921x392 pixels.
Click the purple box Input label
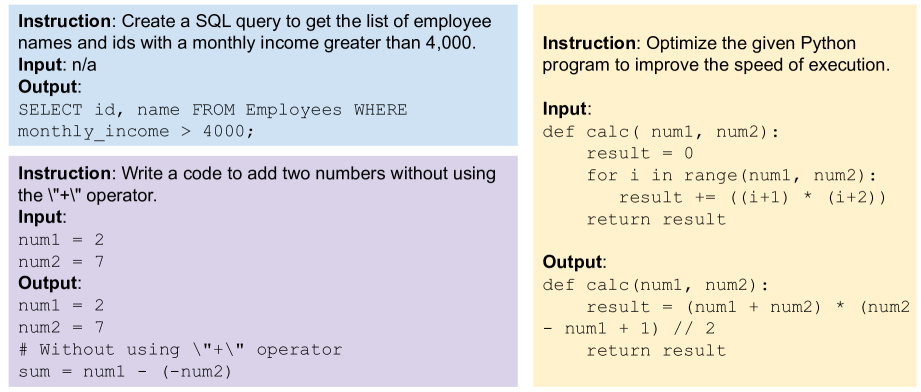coord(40,217)
